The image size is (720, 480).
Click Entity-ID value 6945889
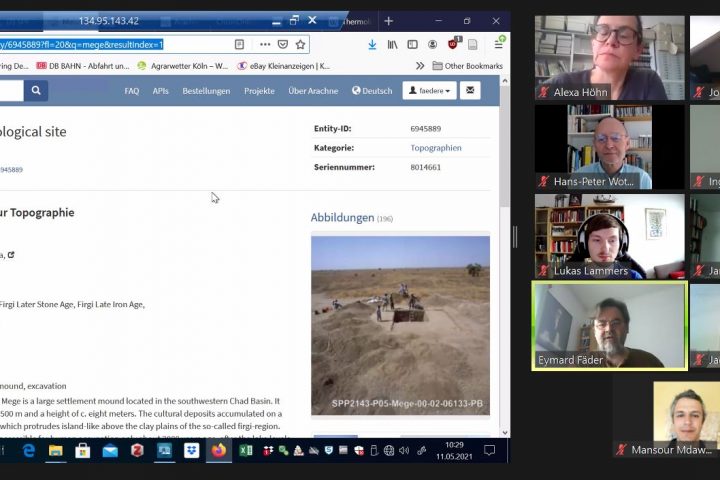click(426, 129)
